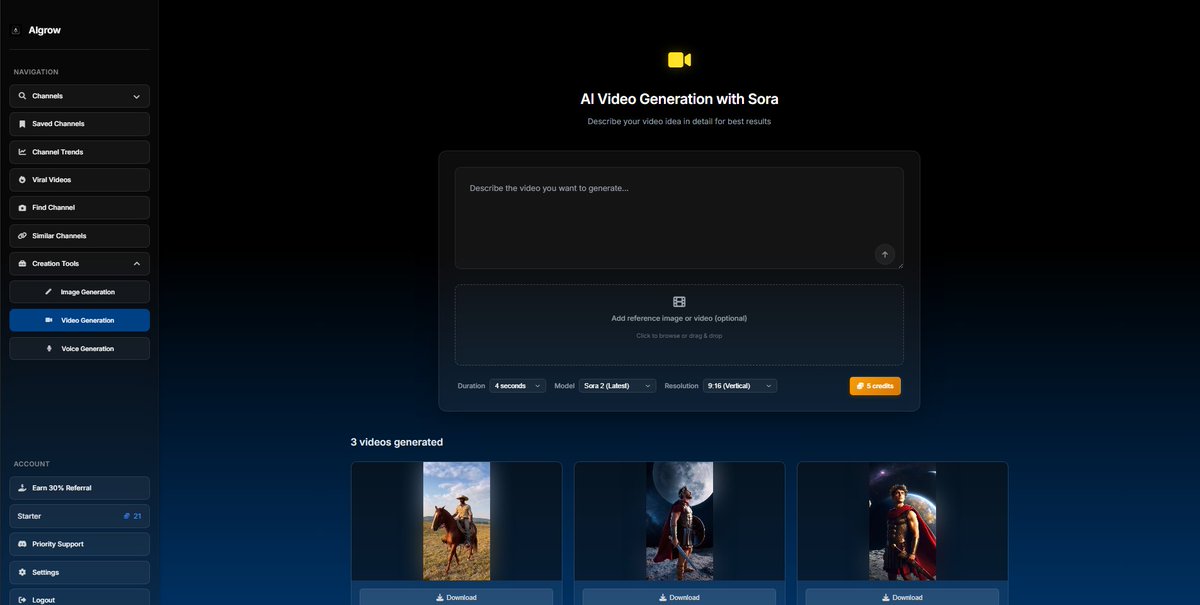Click the microphone icon on Voice Generation
1200x605 pixels.
[x=50, y=349]
